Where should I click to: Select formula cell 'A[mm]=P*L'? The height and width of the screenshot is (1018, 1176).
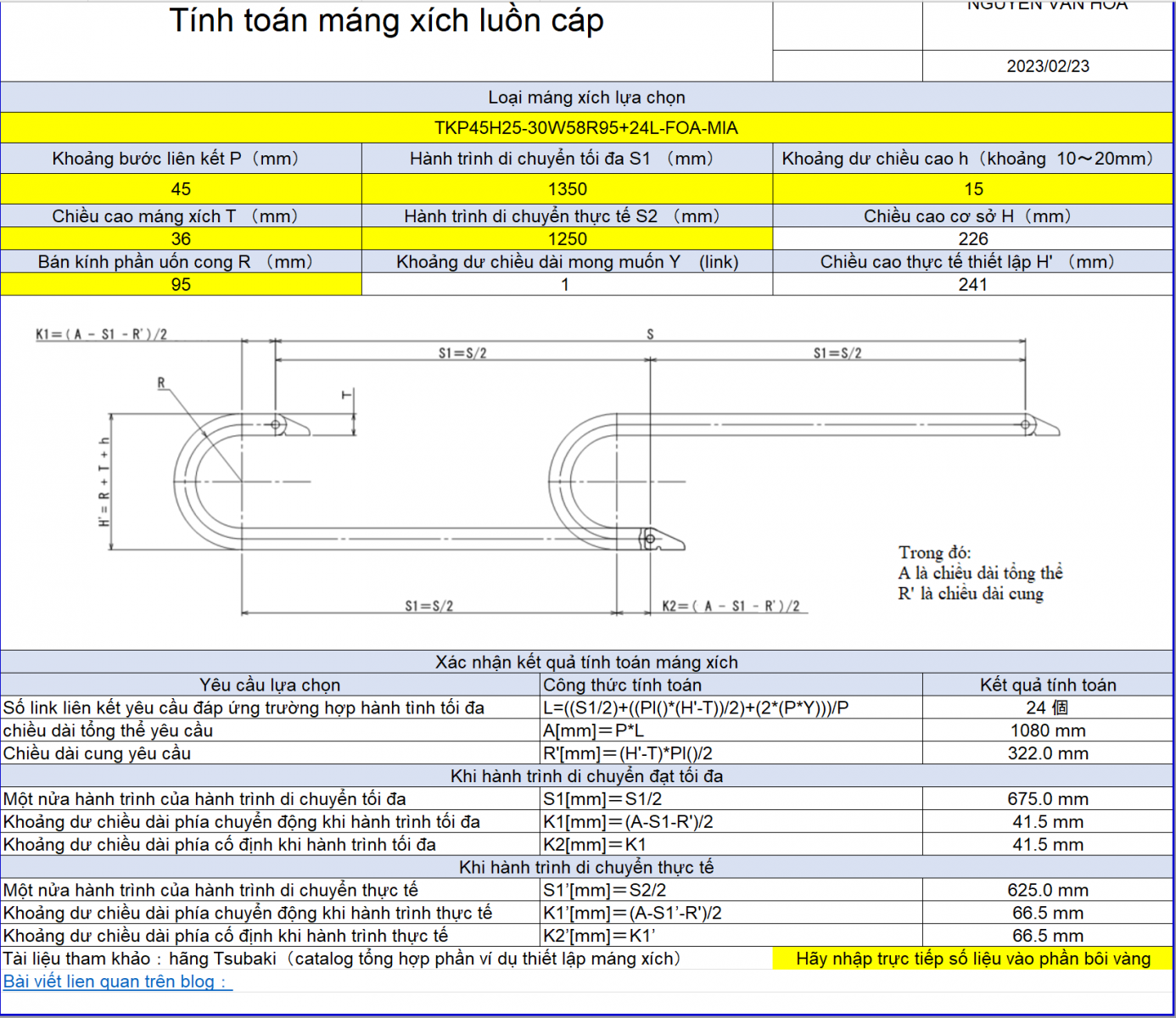click(731, 730)
